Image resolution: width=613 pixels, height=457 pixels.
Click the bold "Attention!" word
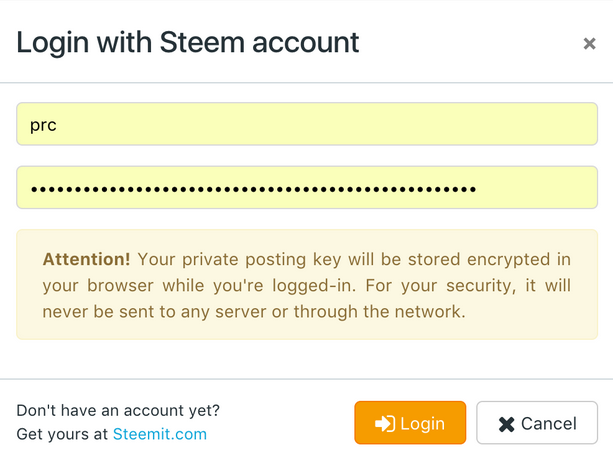[x=86, y=259]
